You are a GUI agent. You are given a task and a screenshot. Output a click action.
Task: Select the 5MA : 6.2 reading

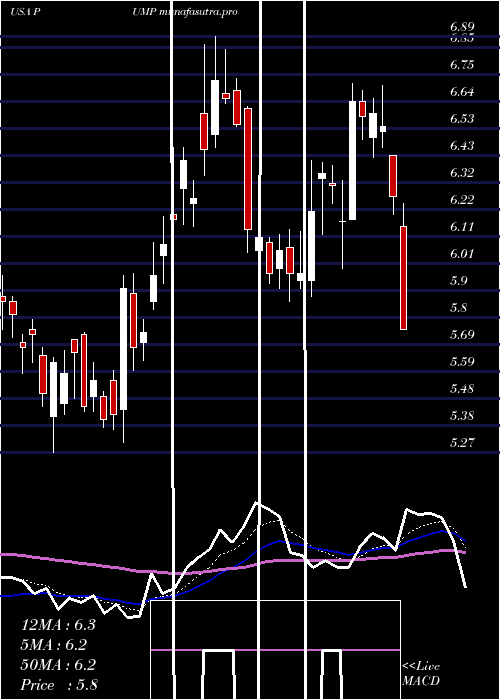pos(54,645)
